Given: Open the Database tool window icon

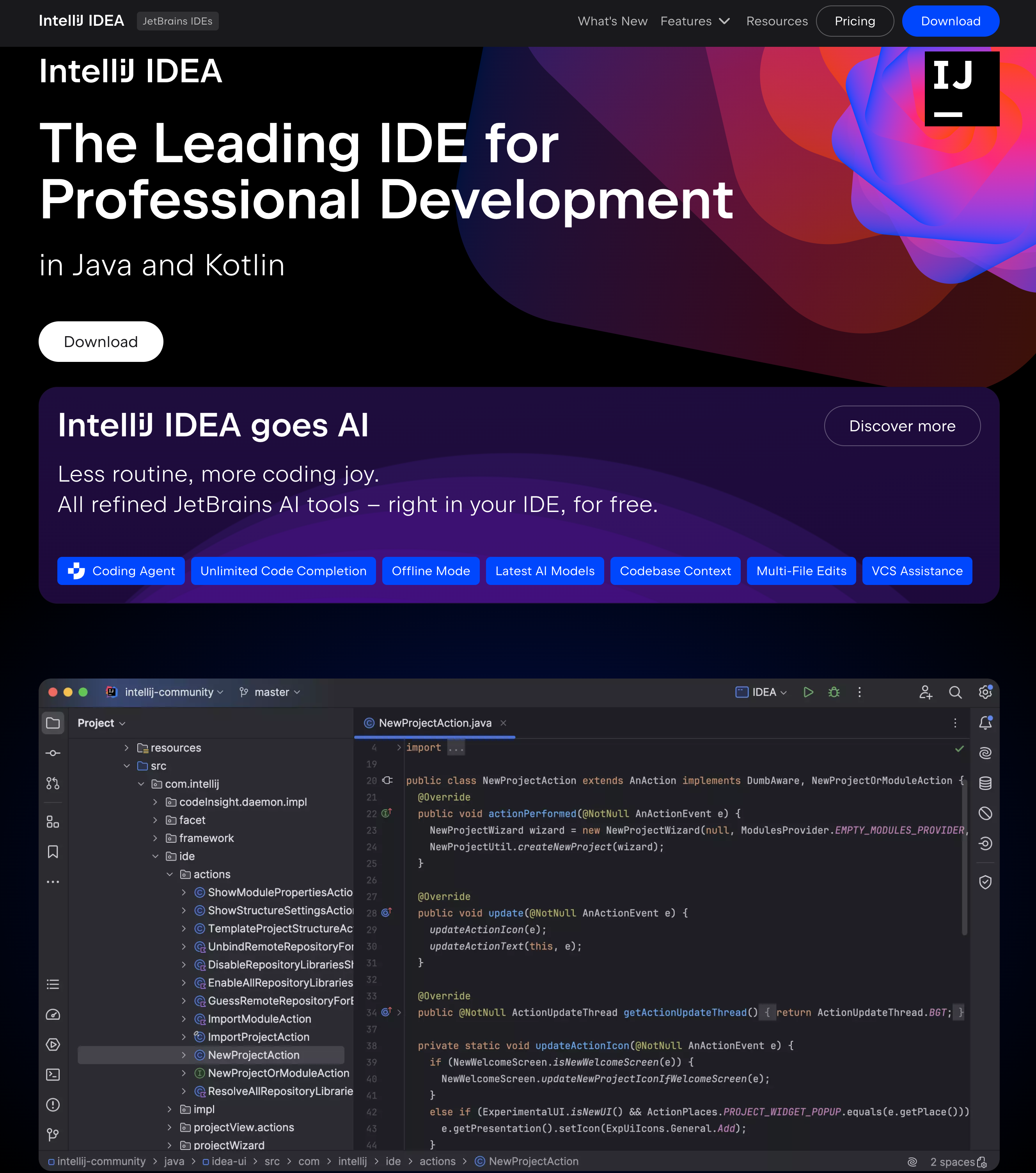Looking at the screenshot, I should 985,783.
